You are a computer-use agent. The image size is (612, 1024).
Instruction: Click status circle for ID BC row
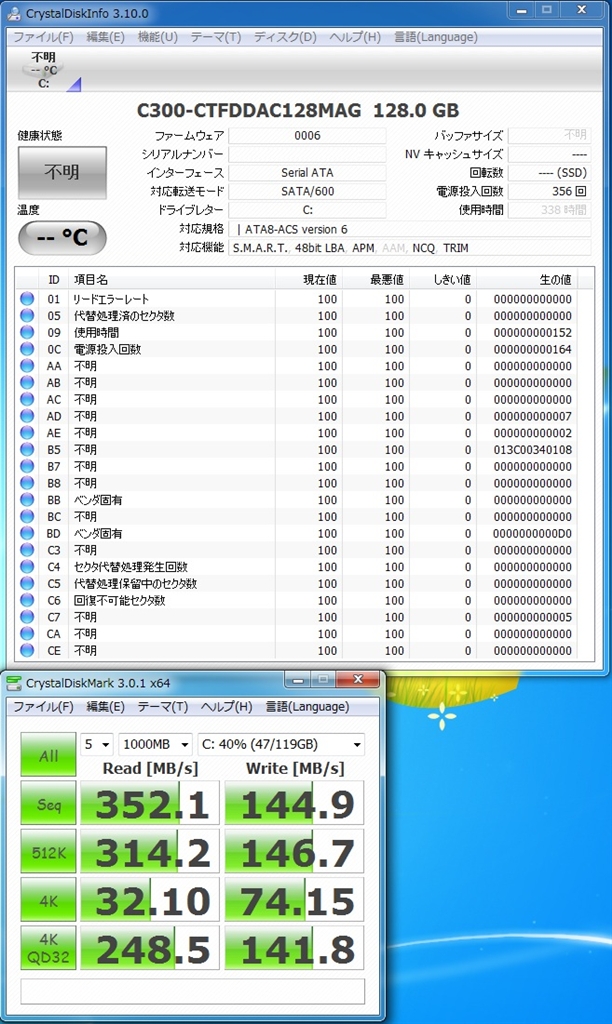pos(27,517)
